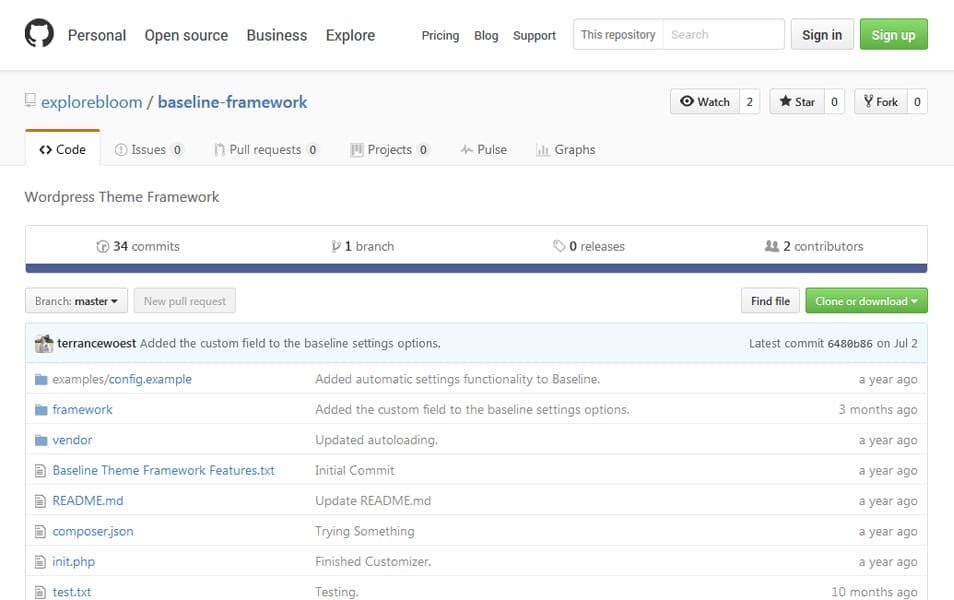
Task: Click the language breakdown color bar
Action: coord(477,266)
